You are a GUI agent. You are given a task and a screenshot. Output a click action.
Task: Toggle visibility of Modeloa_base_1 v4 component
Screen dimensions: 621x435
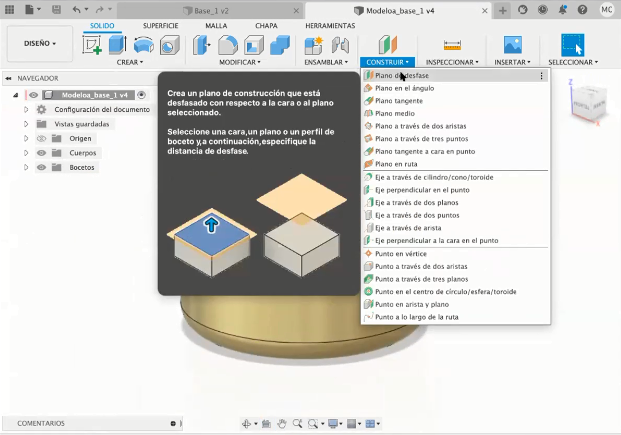coord(34,95)
